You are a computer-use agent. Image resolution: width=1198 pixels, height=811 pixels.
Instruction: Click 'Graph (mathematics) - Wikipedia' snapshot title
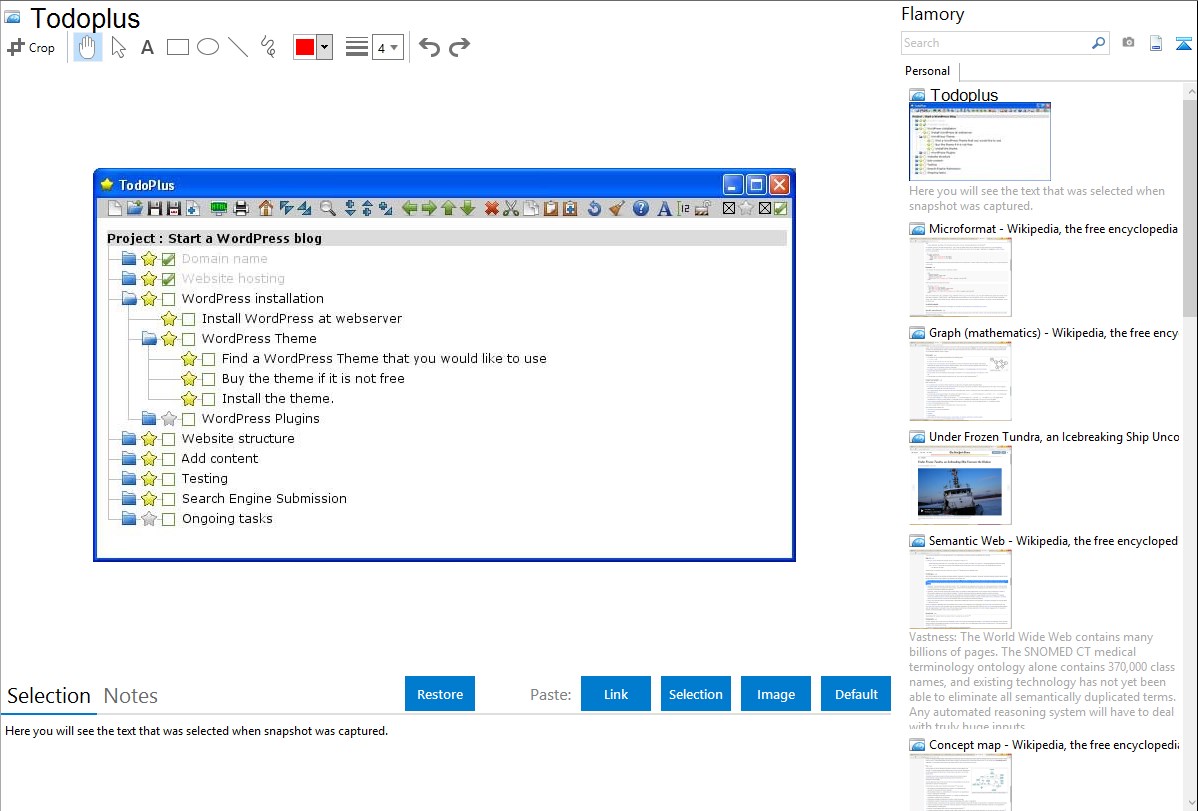click(1053, 333)
